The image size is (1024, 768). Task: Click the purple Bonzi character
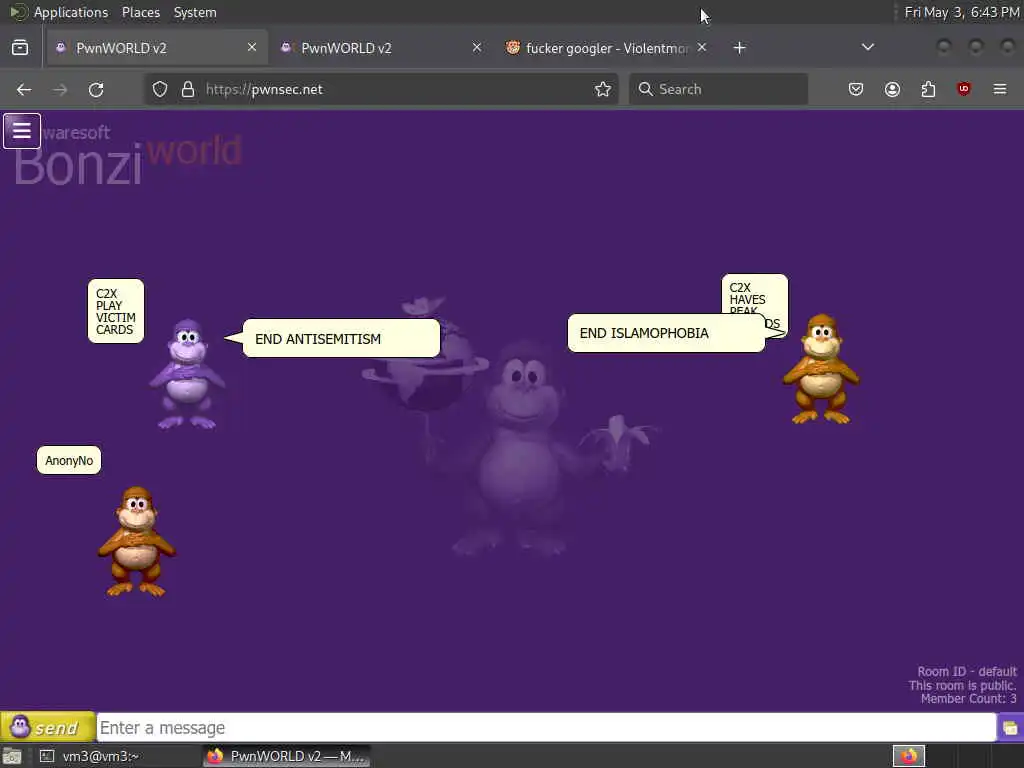click(188, 374)
